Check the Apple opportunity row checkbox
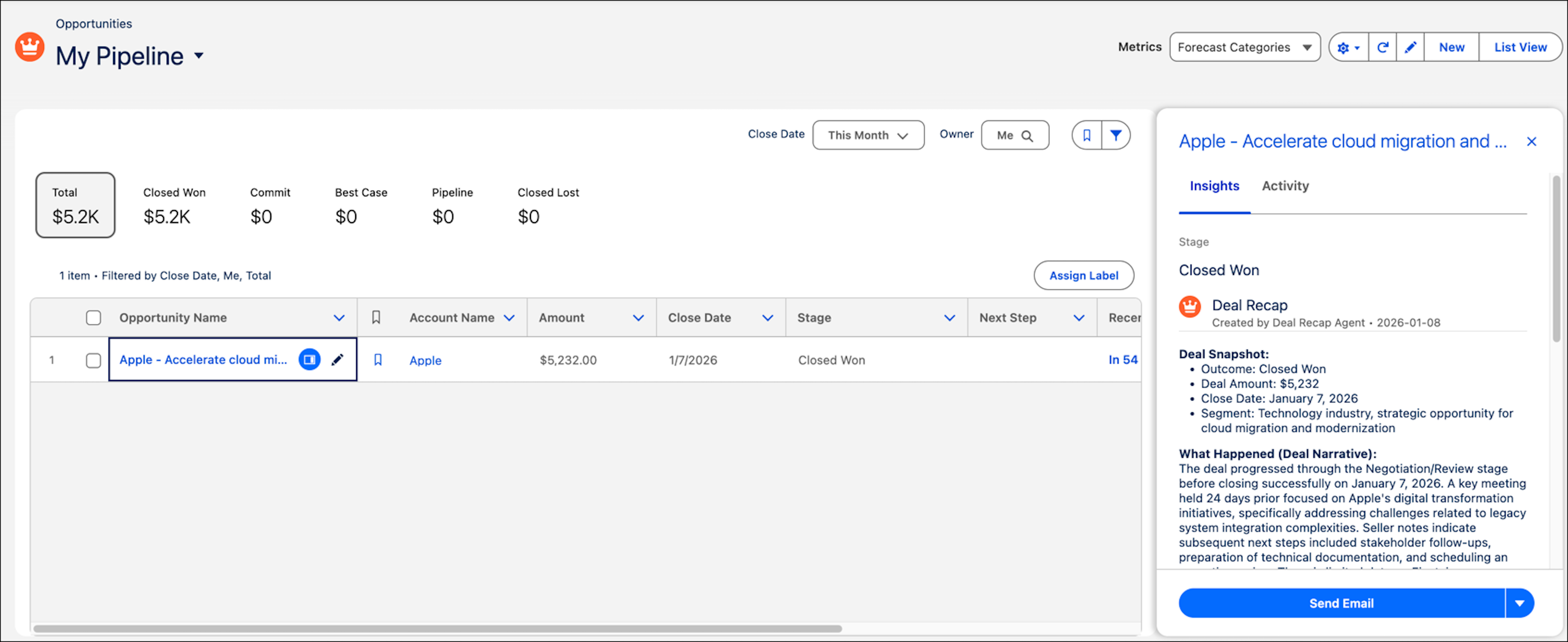Screen dimensions: 1568x642 (93, 360)
